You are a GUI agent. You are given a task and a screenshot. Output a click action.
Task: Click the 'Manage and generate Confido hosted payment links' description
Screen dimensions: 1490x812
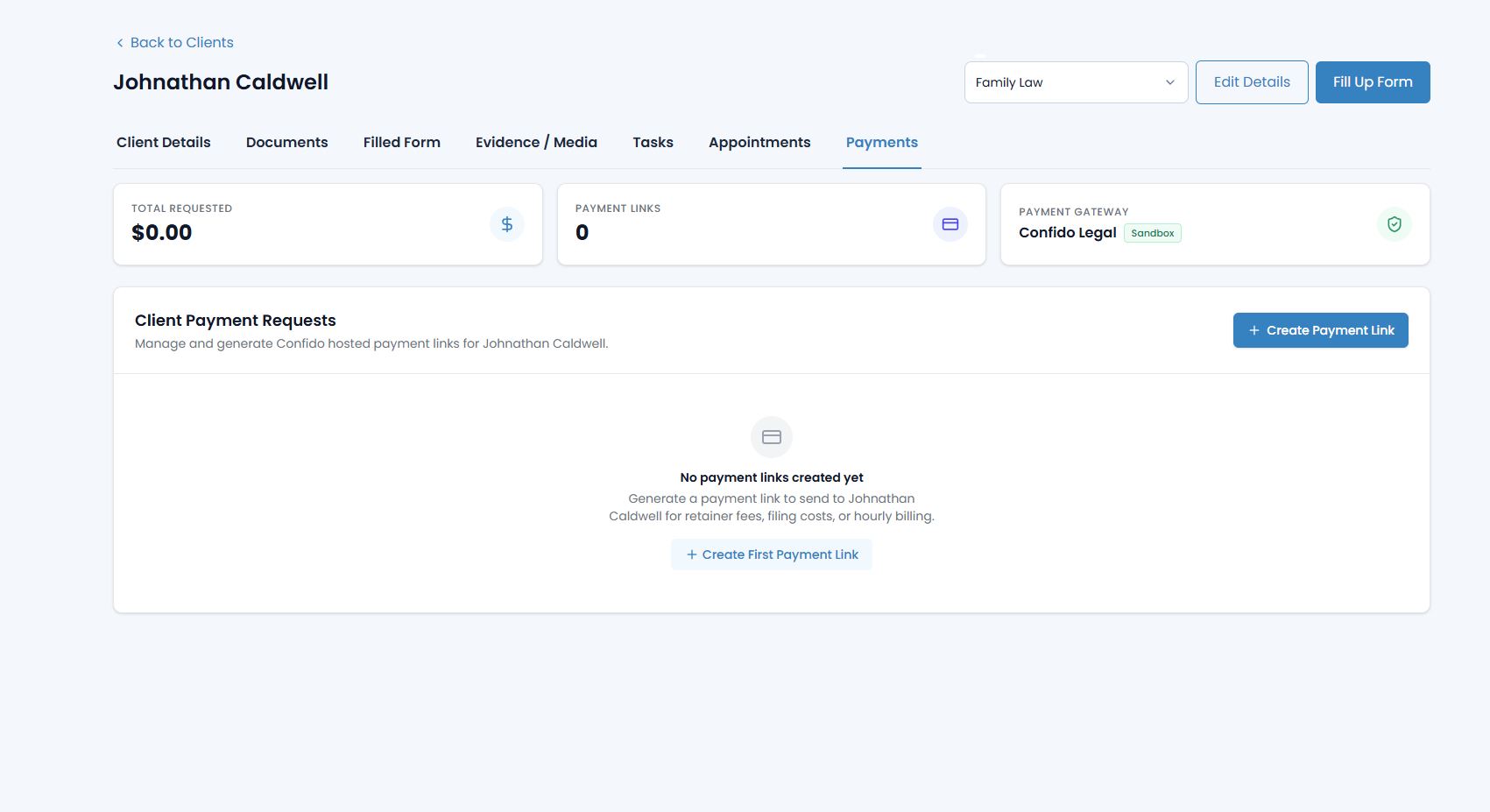click(x=371, y=343)
